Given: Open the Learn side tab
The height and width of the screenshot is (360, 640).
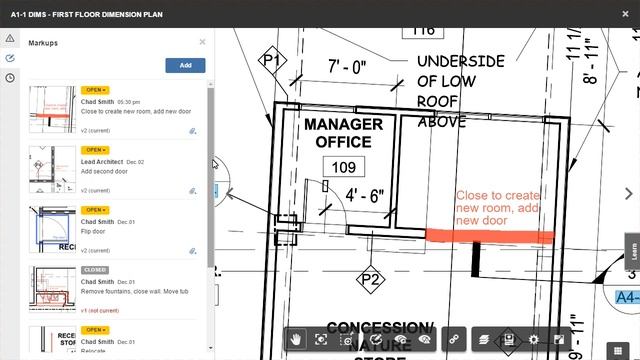Looking at the screenshot, I should 633,251.
